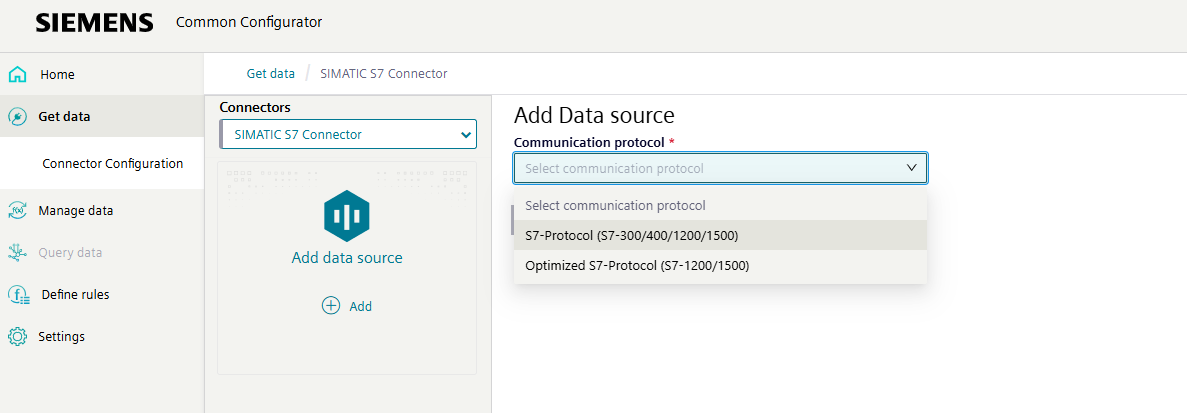Click the Settings gear icon
Viewport: 1187px width, 413px height.
click(17, 337)
